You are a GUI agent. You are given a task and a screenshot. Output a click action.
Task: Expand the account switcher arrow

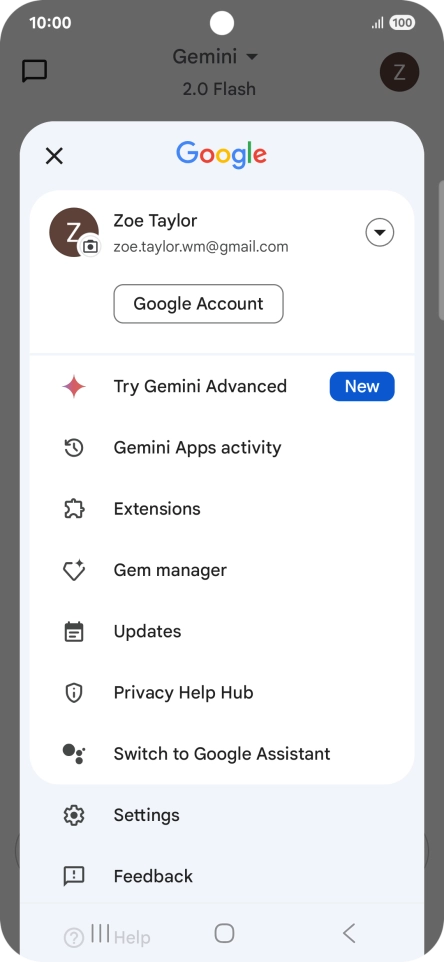tap(380, 233)
